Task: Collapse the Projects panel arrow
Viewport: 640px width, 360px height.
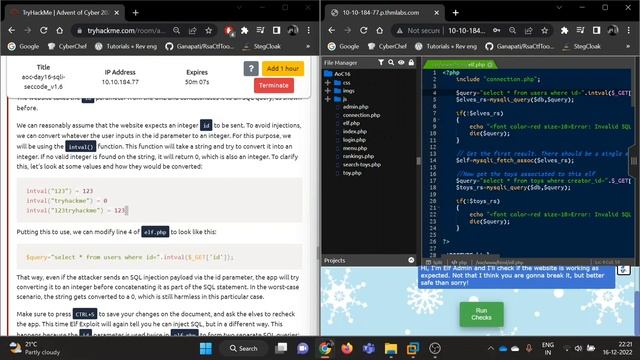Action: point(411,260)
